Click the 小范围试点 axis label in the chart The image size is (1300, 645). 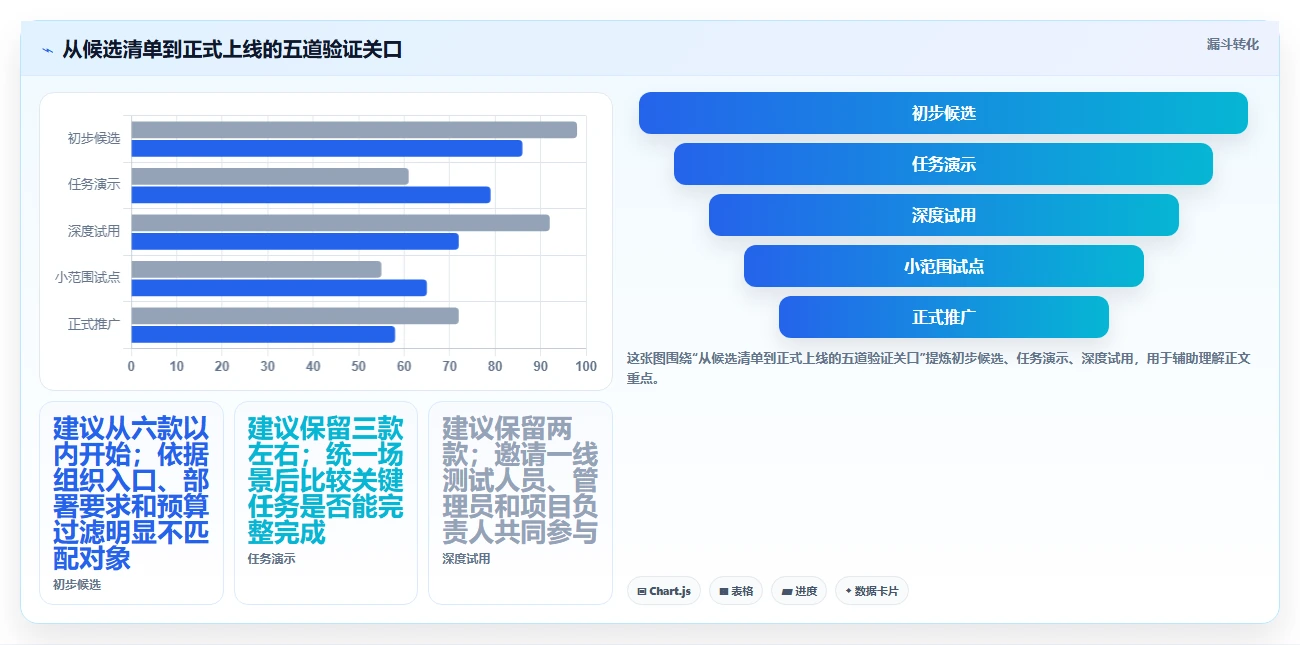point(88,278)
